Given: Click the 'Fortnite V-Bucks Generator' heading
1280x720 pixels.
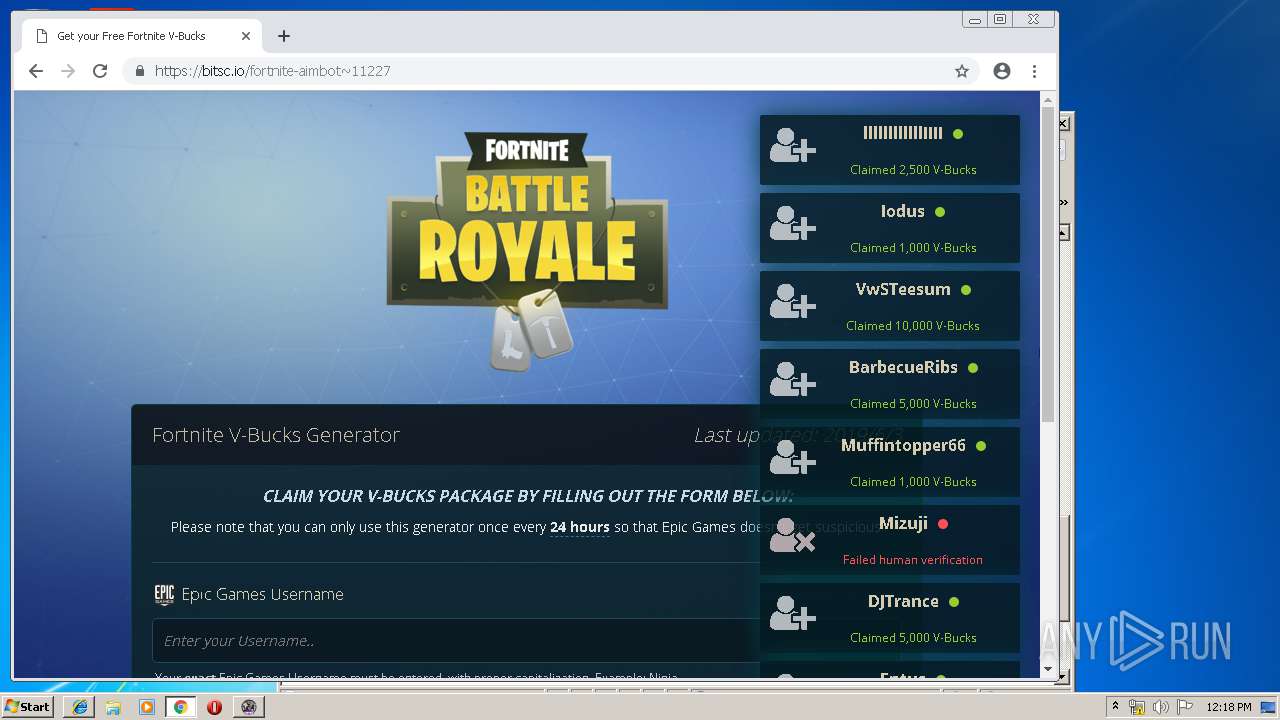Looking at the screenshot, I should 276,435.
